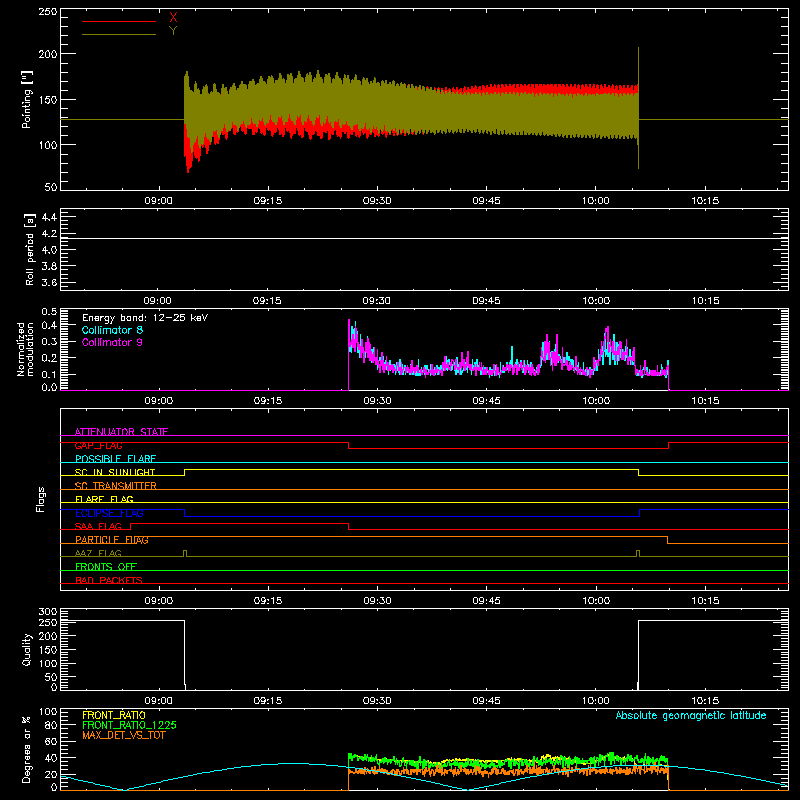Click the yellow FLARE_FLAG label

pyautogui.click(x=104, y=499)
